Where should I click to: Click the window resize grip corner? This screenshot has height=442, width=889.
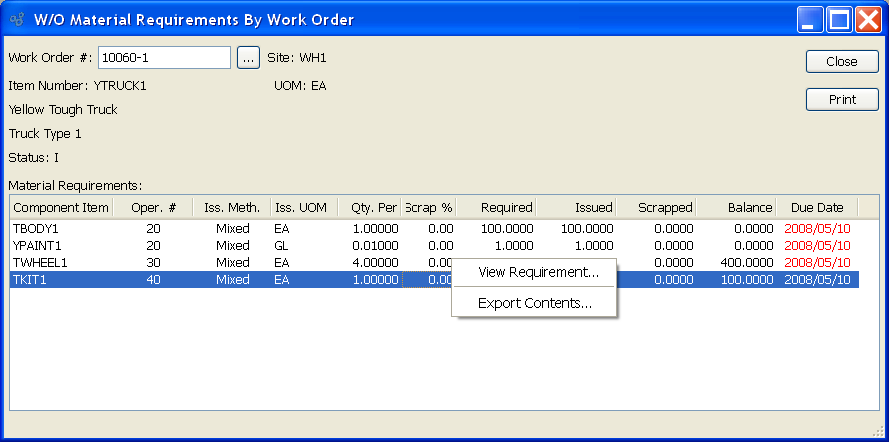coord(879,432)
